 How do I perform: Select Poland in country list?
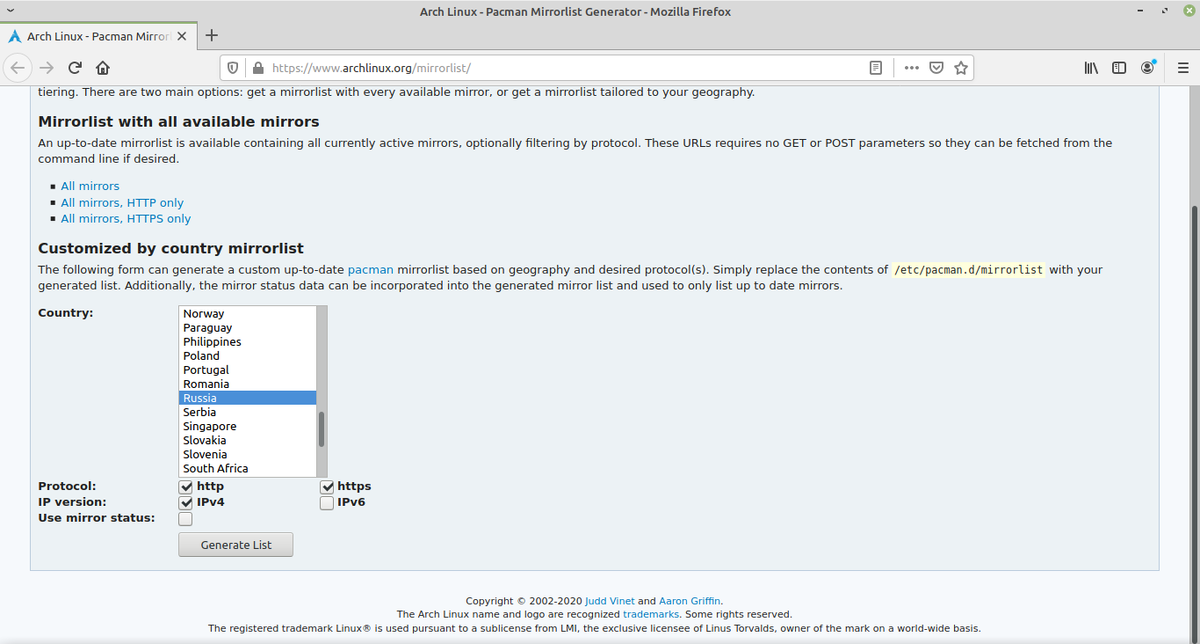247,356
